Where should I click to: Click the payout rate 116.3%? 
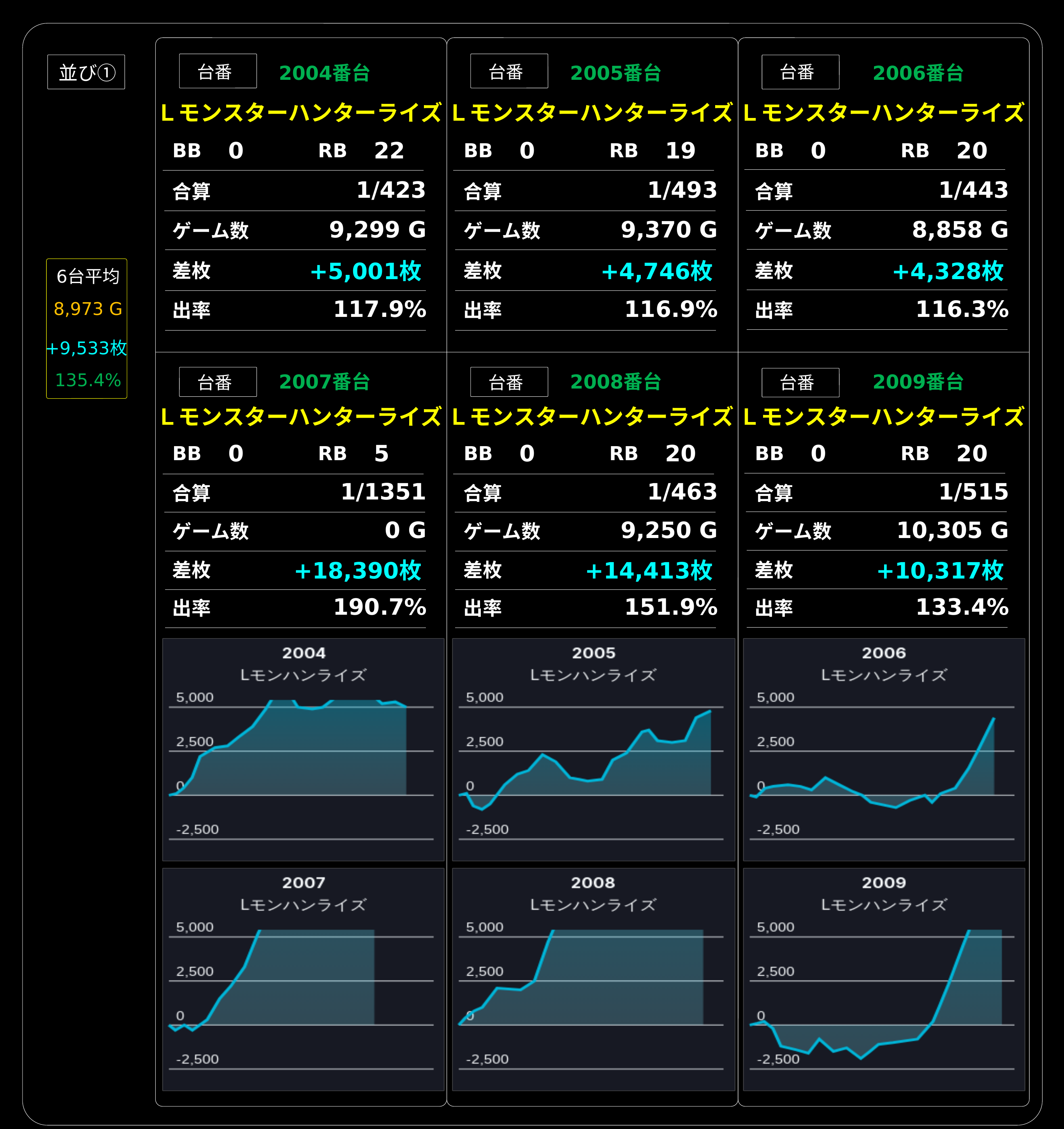(x=962, y=310)
